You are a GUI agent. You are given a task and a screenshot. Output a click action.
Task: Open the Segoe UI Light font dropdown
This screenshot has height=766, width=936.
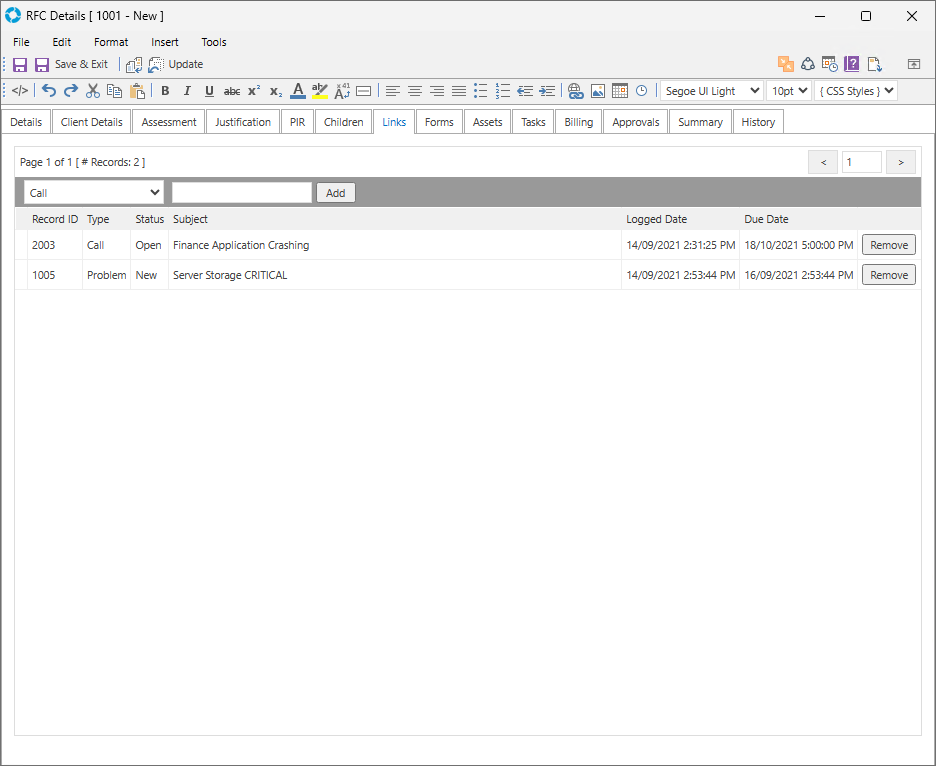coord(711,91)
